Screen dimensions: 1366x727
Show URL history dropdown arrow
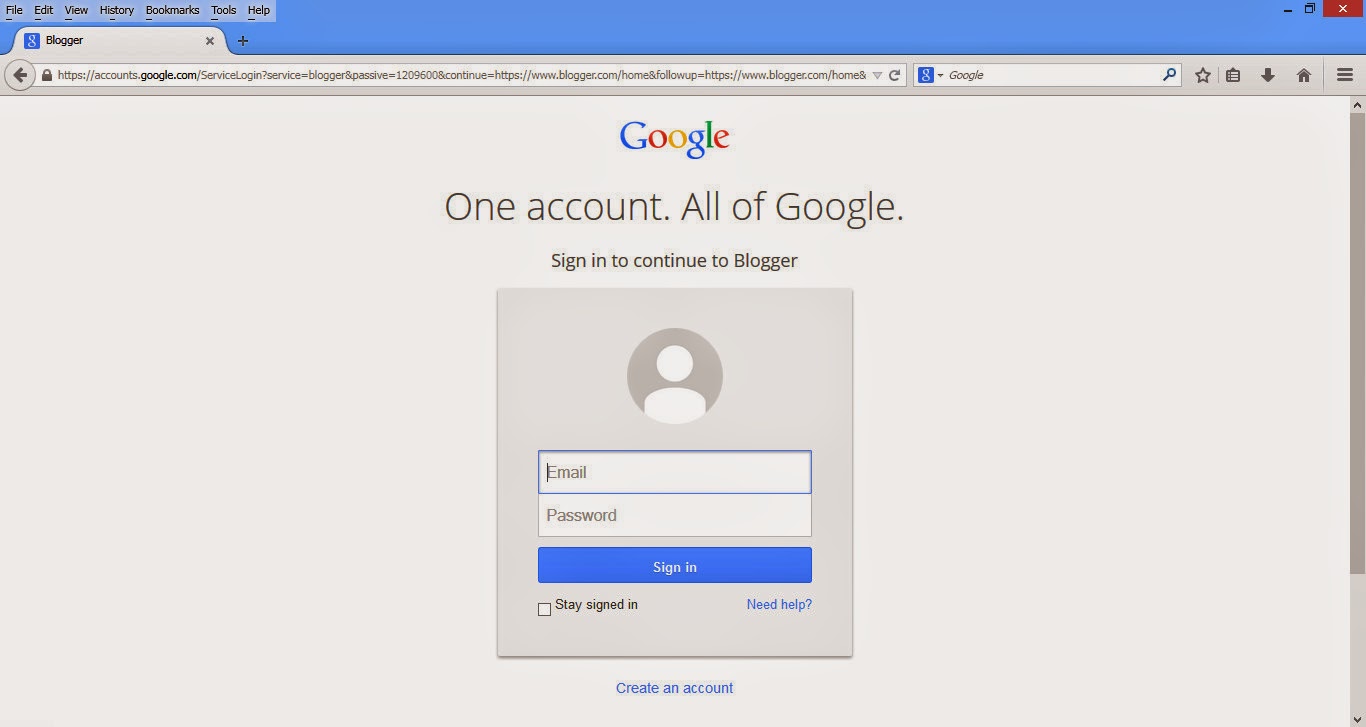click(877, 75)
